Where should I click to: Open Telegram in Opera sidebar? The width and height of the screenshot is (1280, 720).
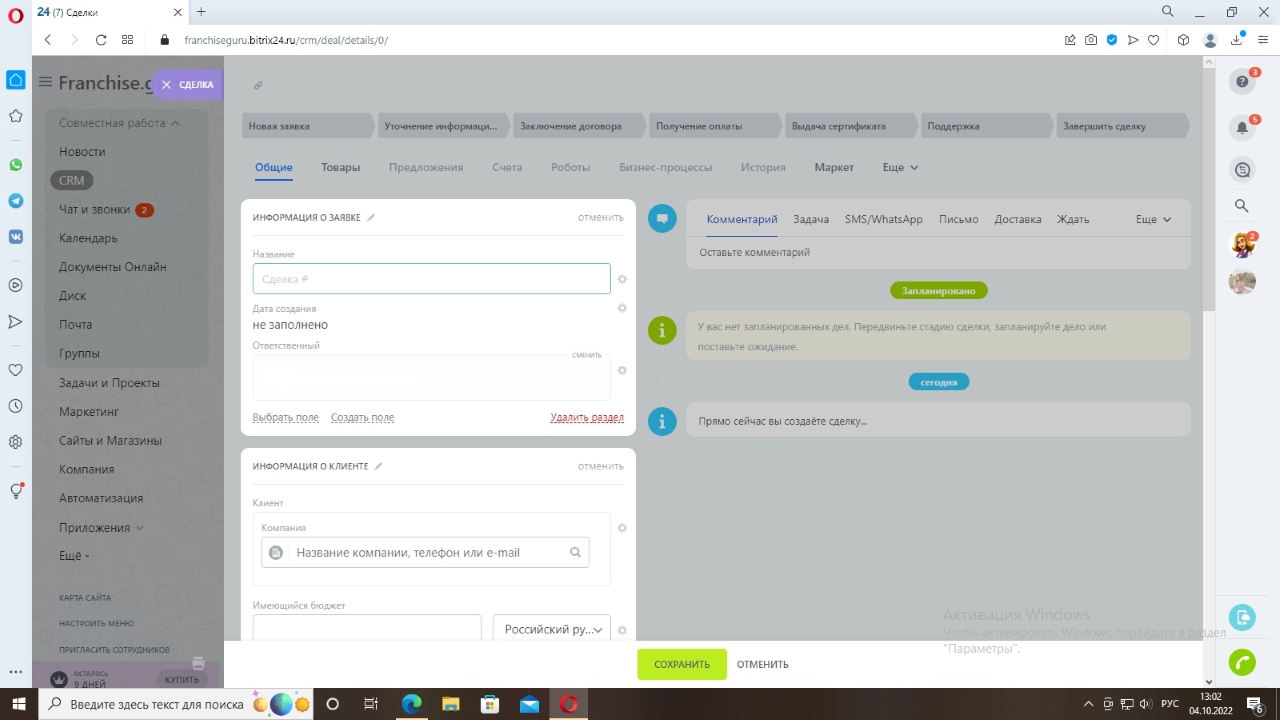15,201
